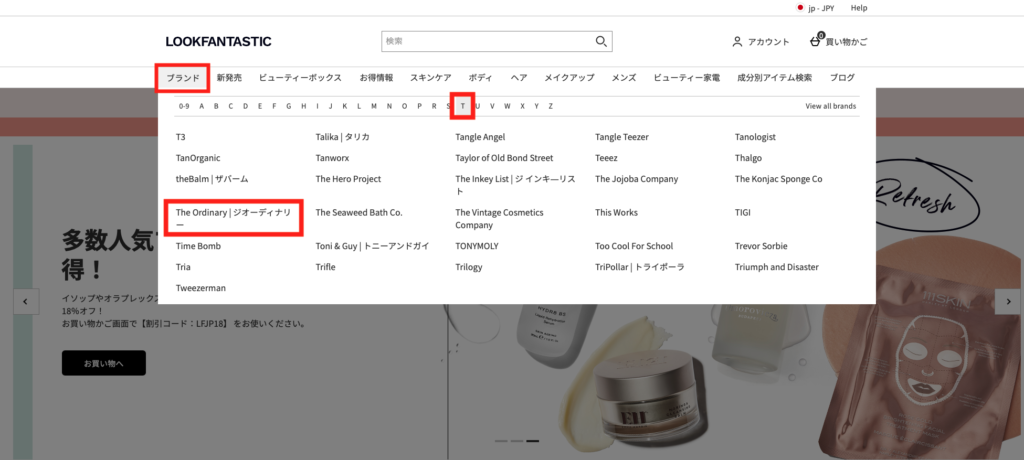Select letter T in brand index
Image resolution: width=1024 pixels, height=460 pixels.
click(463, 106)
